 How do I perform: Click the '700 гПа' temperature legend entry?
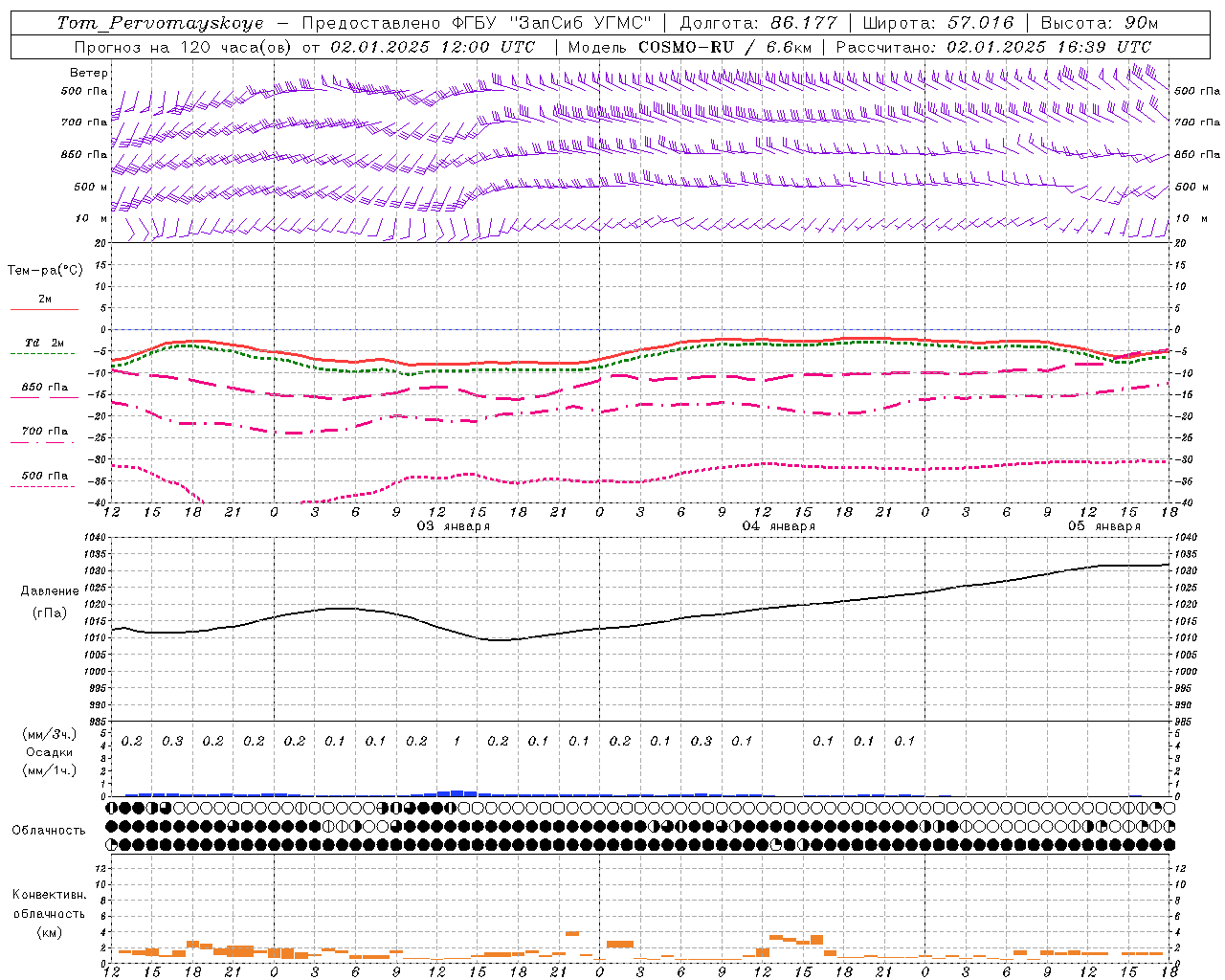(45, 432)
